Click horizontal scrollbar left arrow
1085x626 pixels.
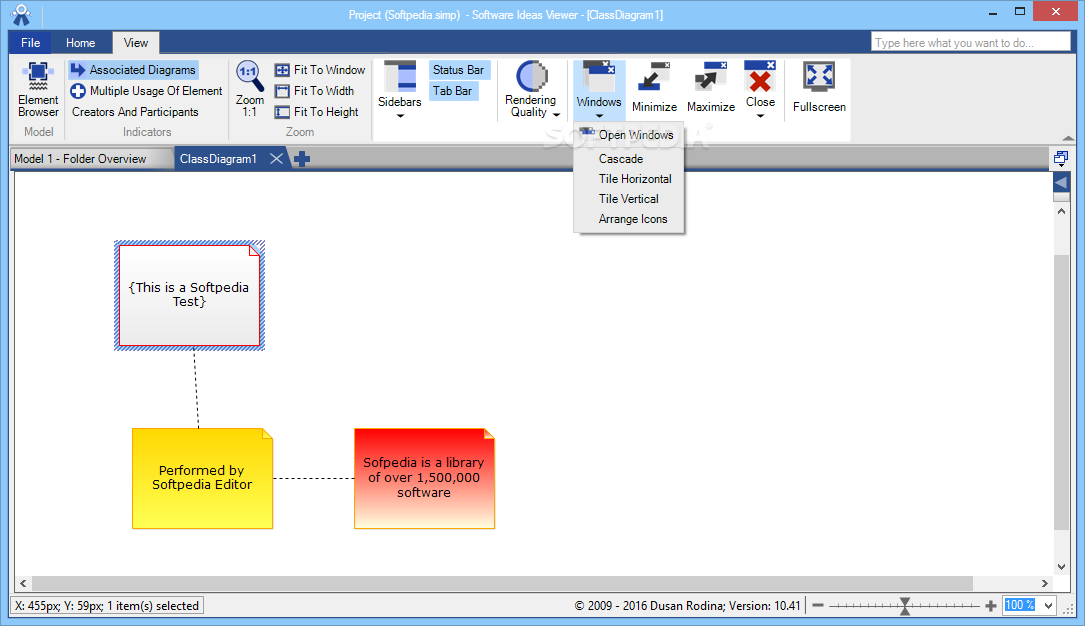pos(23,583)
